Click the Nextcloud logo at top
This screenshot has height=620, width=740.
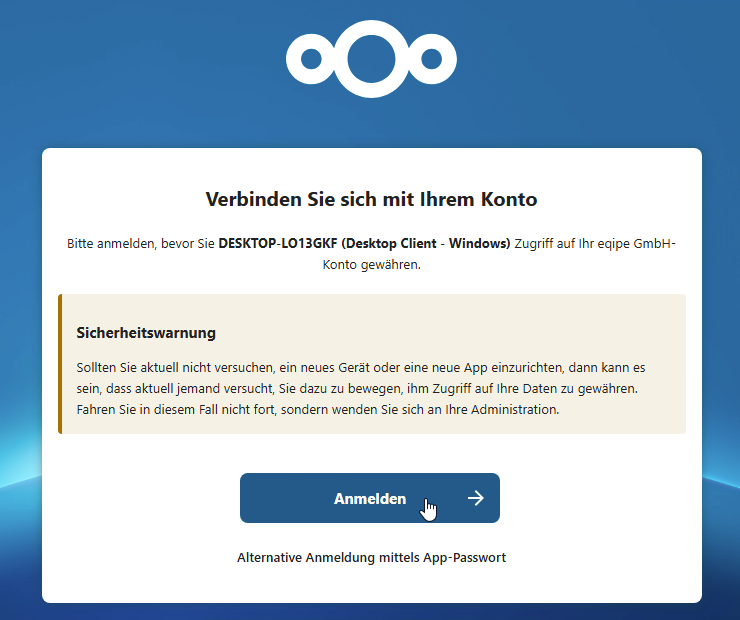point(371,59)
